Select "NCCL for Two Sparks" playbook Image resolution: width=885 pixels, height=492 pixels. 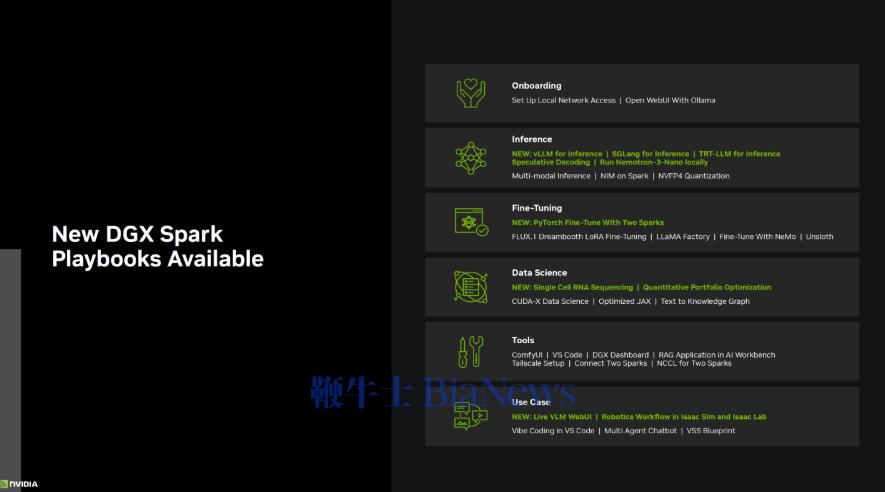pos(694,363)
